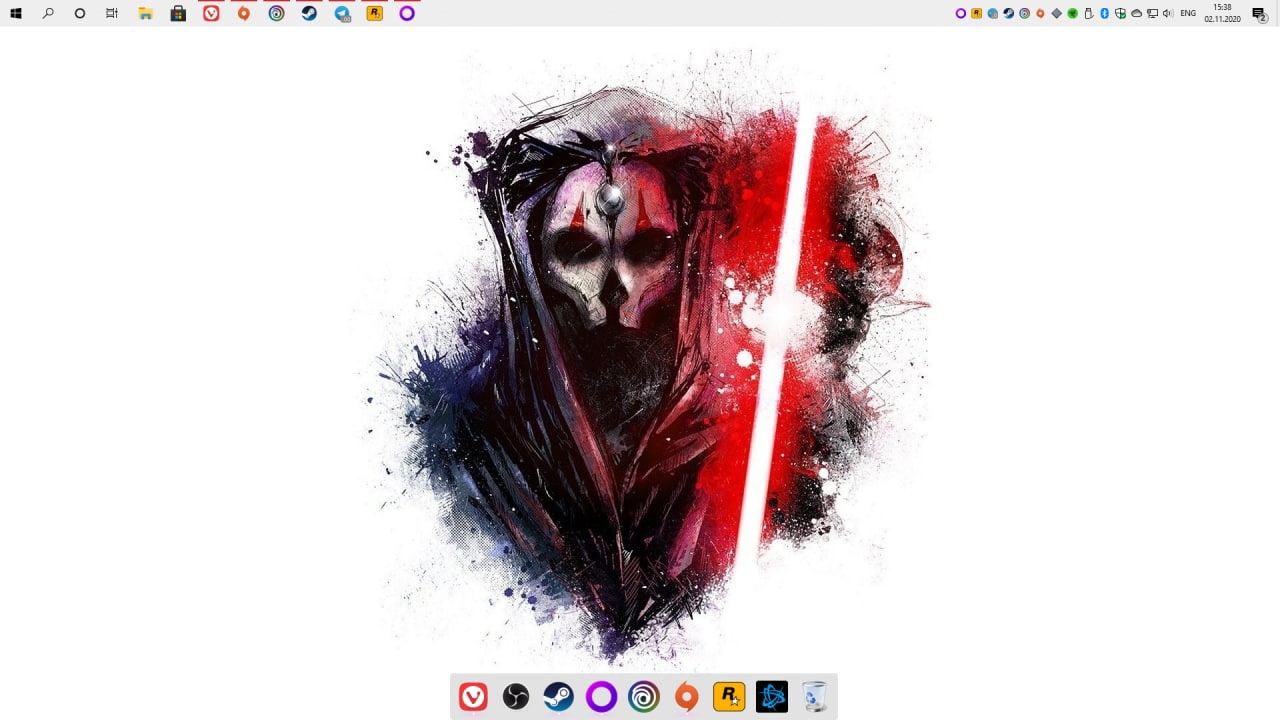Switch to Steam on the top taskbar
The image size is (1280, 720).
click(309, 14)
